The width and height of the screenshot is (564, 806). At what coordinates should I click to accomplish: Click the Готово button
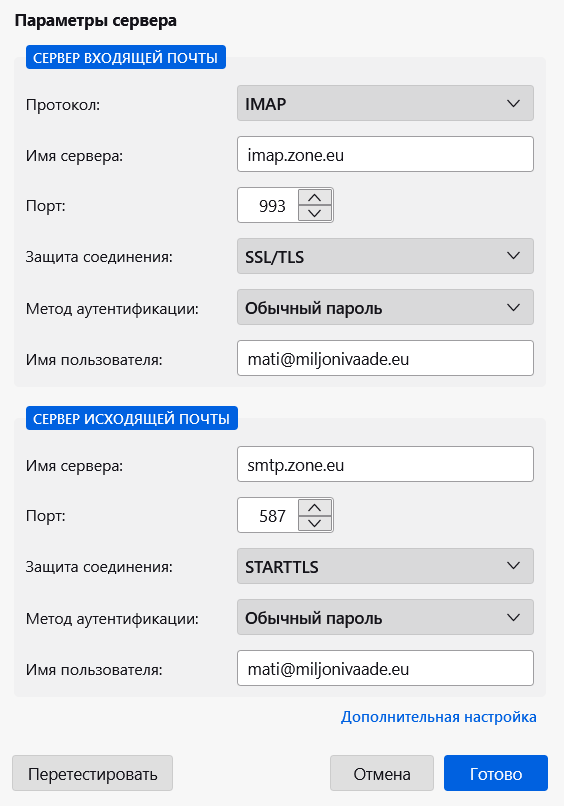[496, 773]
